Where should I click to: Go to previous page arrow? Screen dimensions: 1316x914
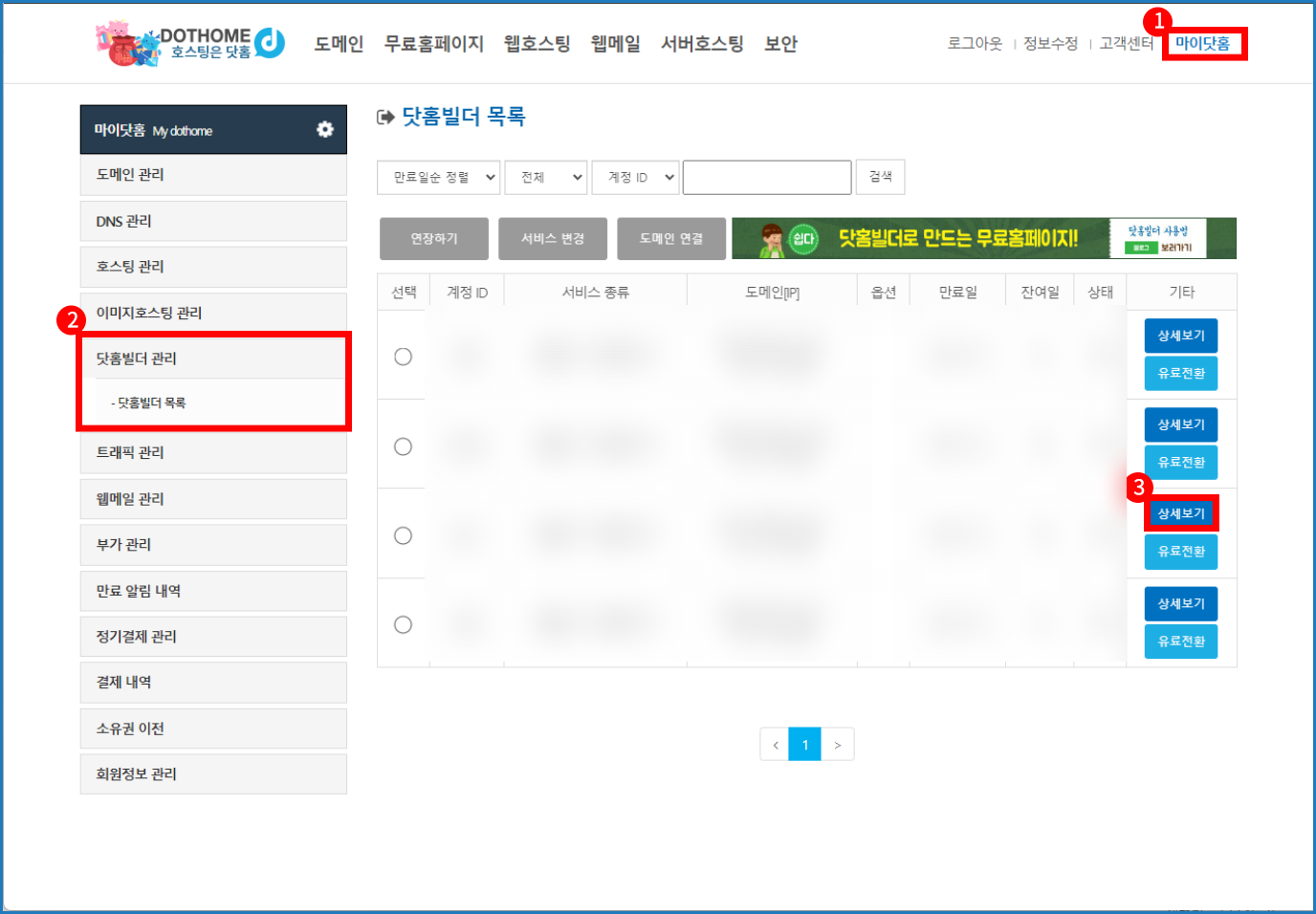click(775, 745)
